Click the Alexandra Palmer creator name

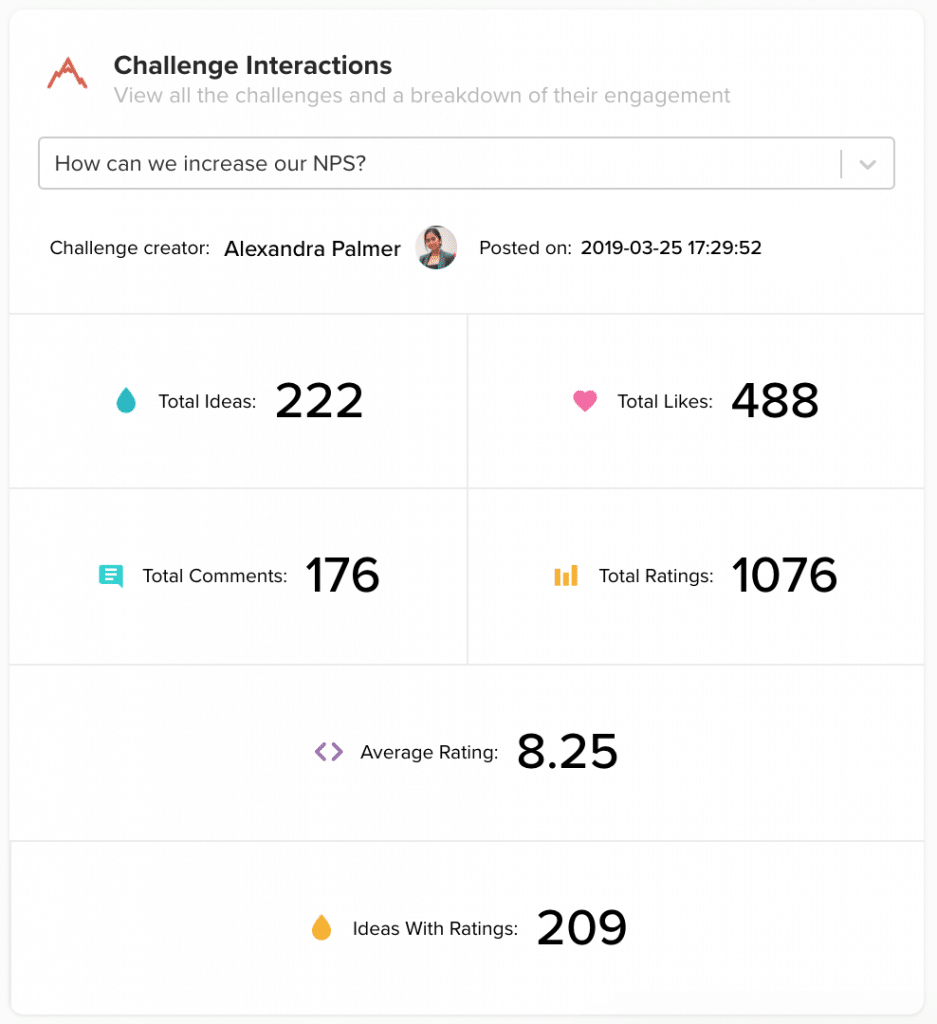[312, 249]
